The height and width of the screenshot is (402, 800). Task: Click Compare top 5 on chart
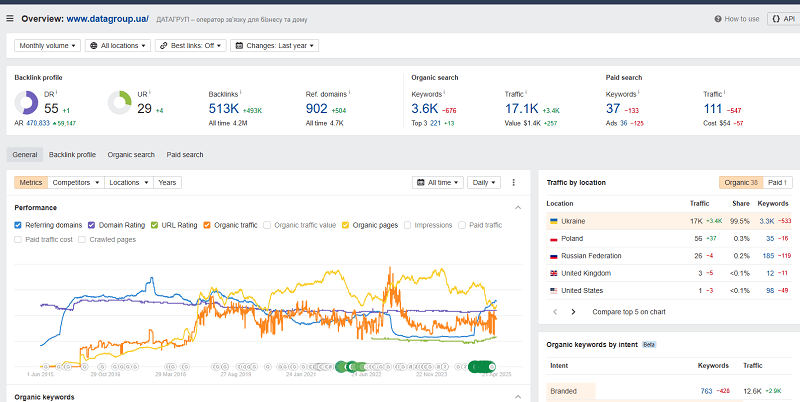tap(629, 312)
